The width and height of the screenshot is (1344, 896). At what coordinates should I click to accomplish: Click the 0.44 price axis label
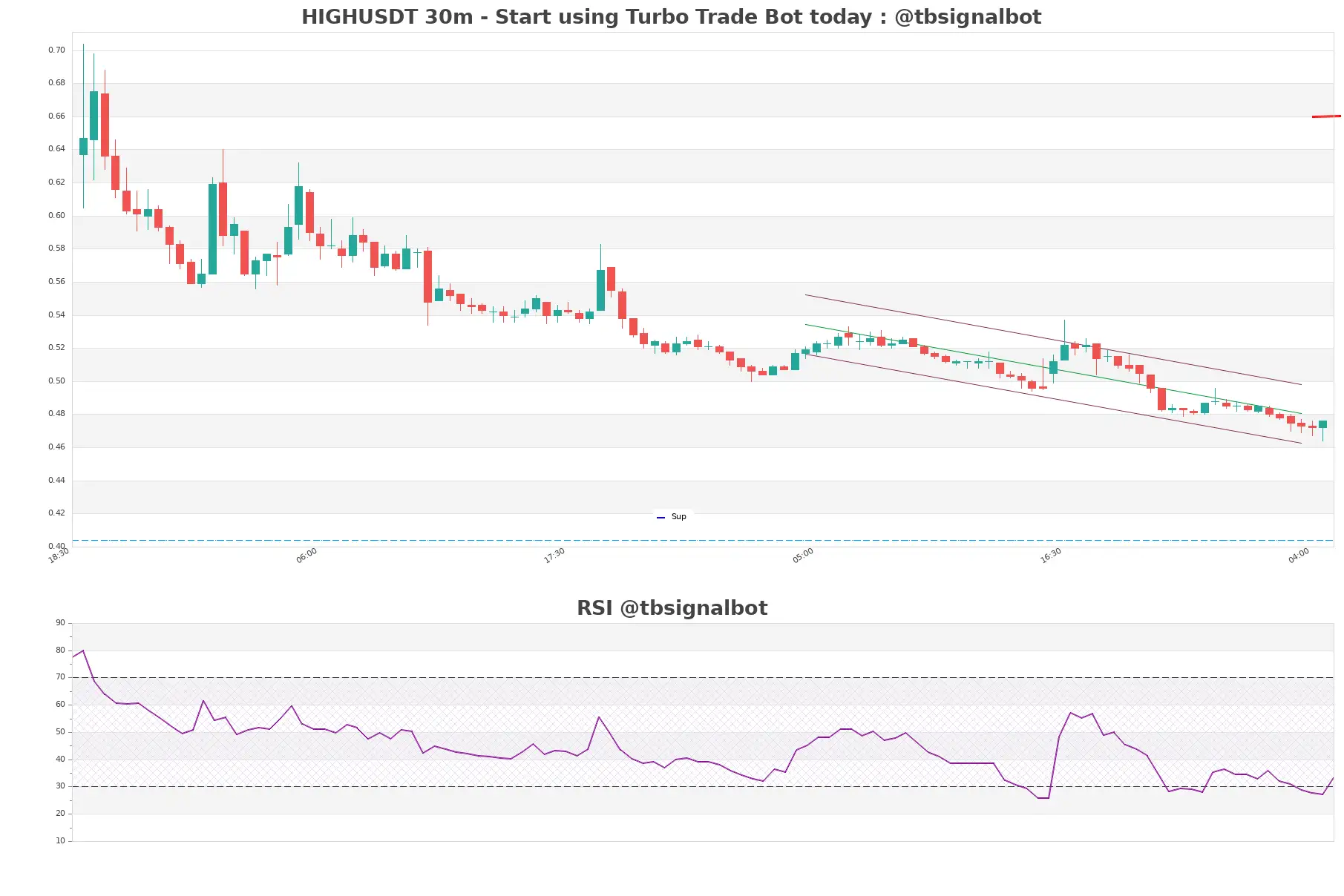(56, 481)
